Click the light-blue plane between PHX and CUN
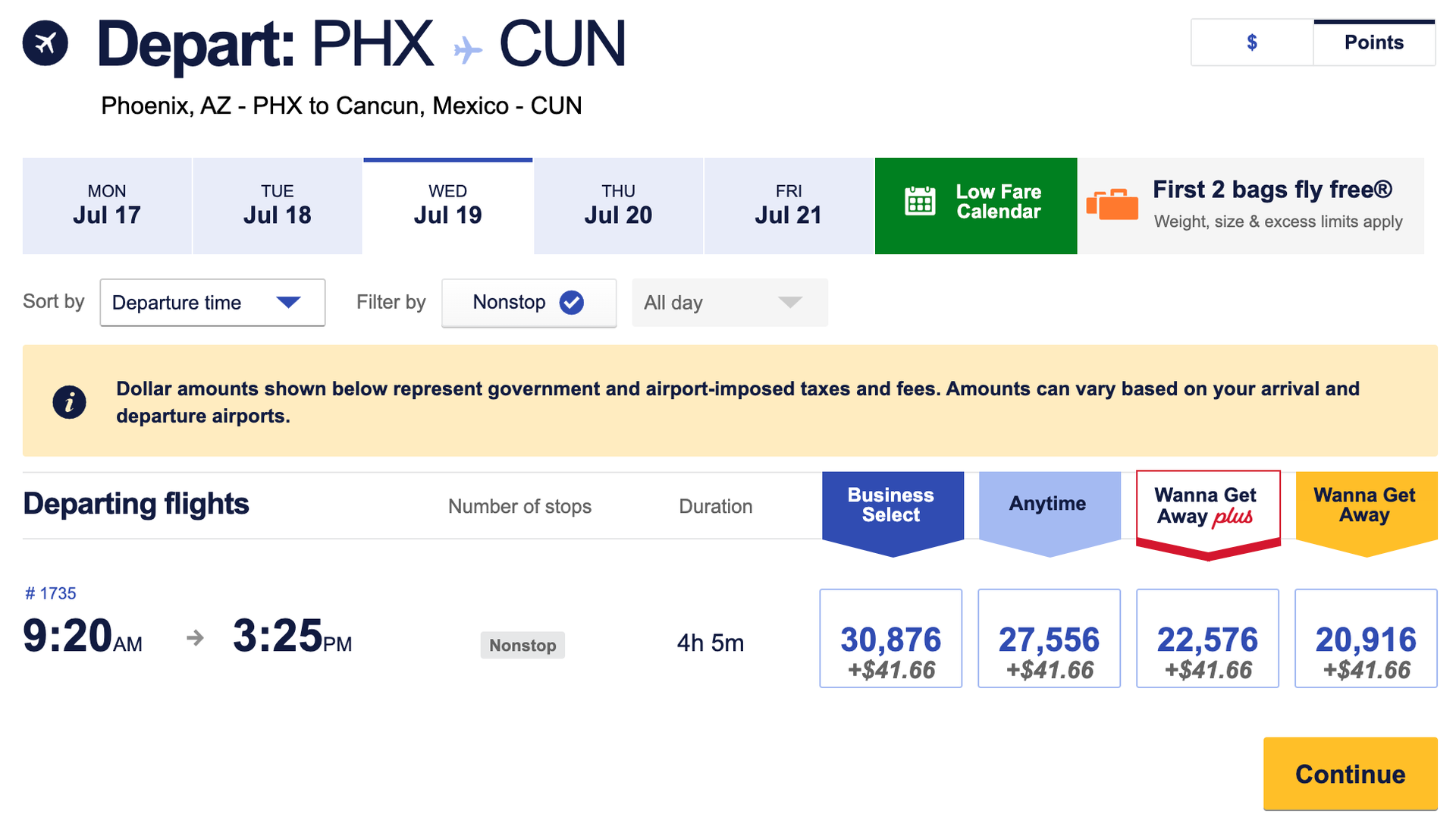The width and height of the screenshot is (1456, 830). (x=467, y=51)
